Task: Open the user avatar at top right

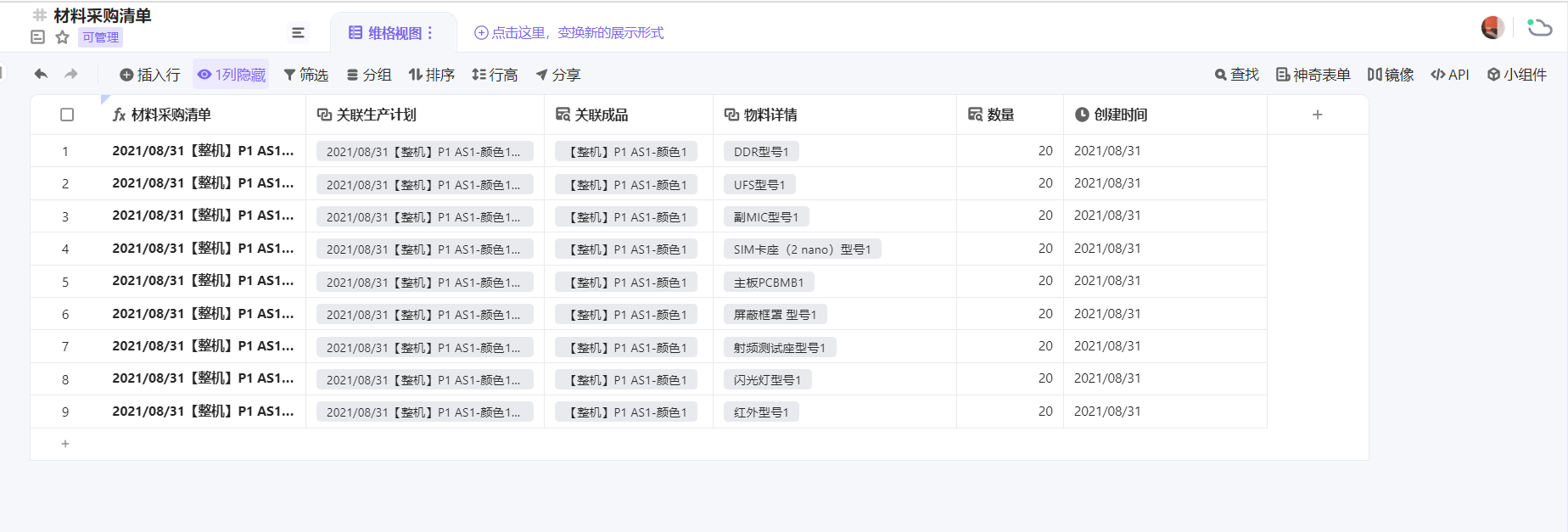Action: pos(1492,28)
